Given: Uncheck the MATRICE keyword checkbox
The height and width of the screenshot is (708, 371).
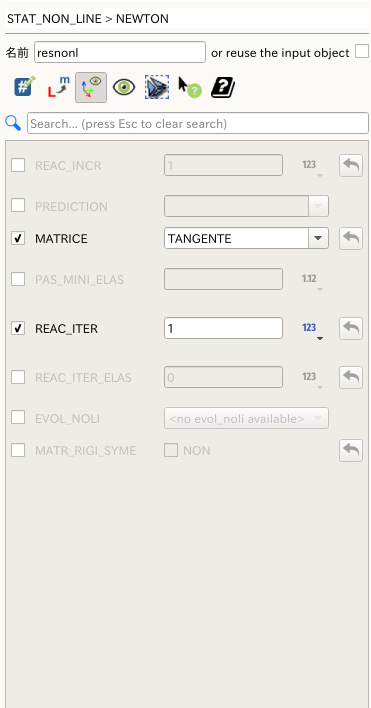Looking at the screenshot, I should (x=18, y=238).
